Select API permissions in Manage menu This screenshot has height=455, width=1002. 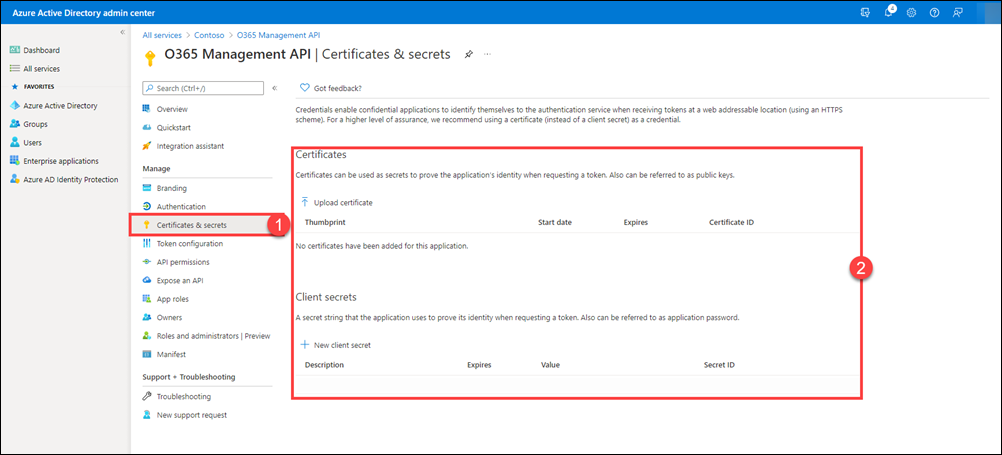tap(183, 262)
